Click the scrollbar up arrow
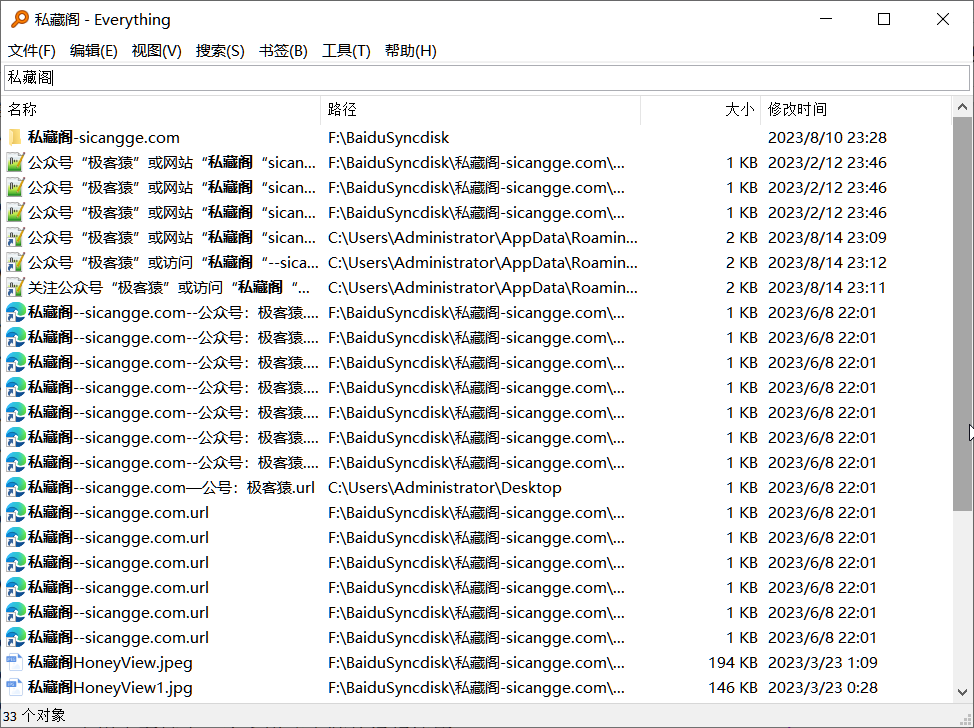This screenshot has width=974, height=728. pyautogui.click(x=962, y=107)
